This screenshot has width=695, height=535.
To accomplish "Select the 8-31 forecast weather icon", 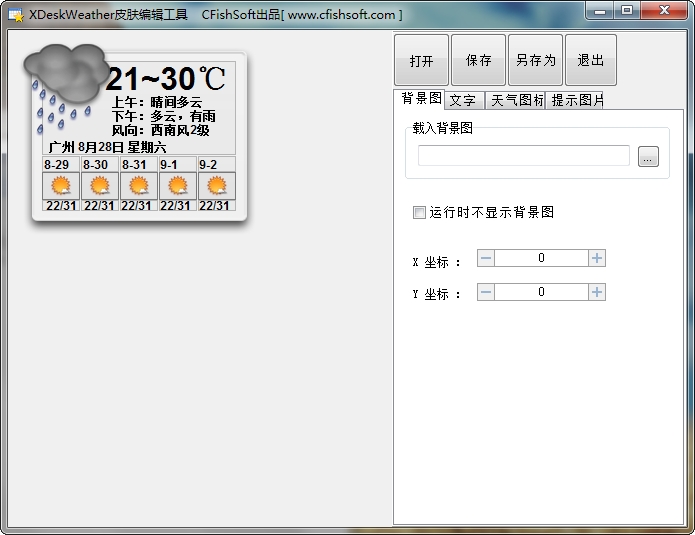I will pos(139,186).
